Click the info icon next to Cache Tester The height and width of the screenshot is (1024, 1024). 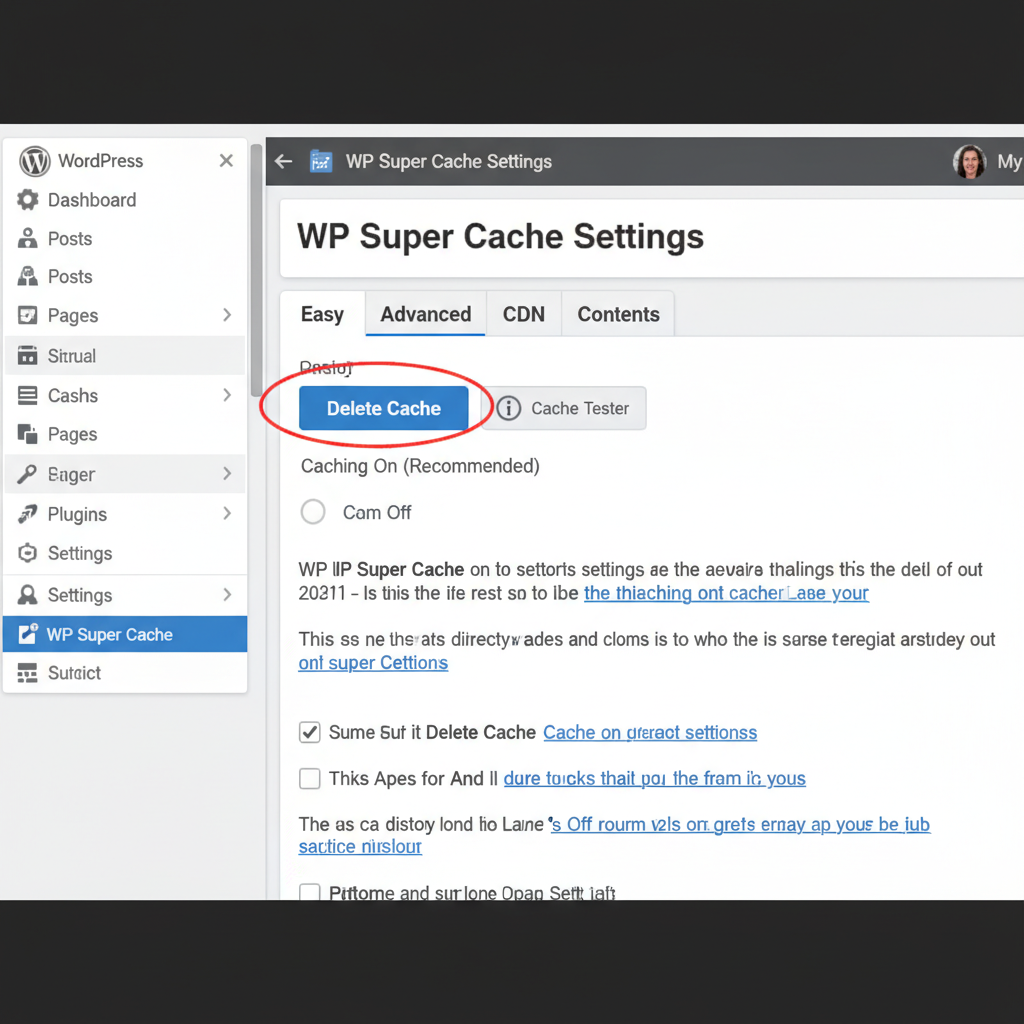click(x=509, y=408)
